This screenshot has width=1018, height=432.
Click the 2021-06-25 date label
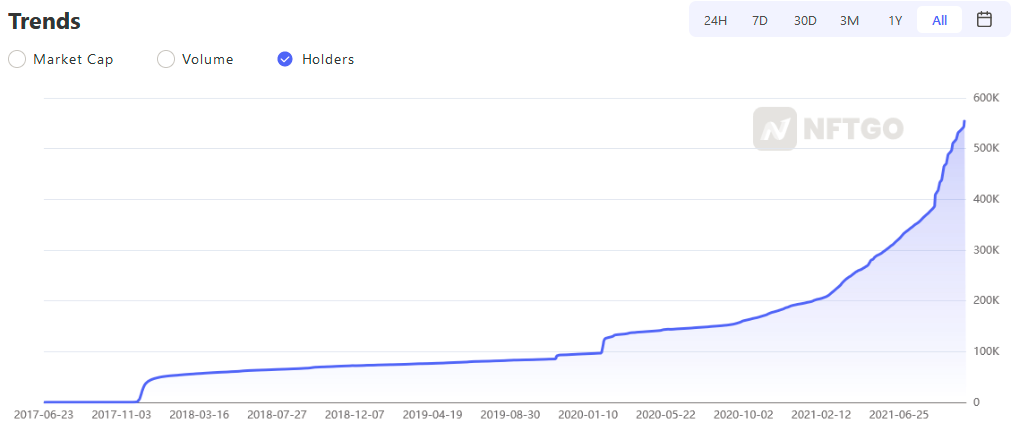pyautogui.click(x=899, y=414)
